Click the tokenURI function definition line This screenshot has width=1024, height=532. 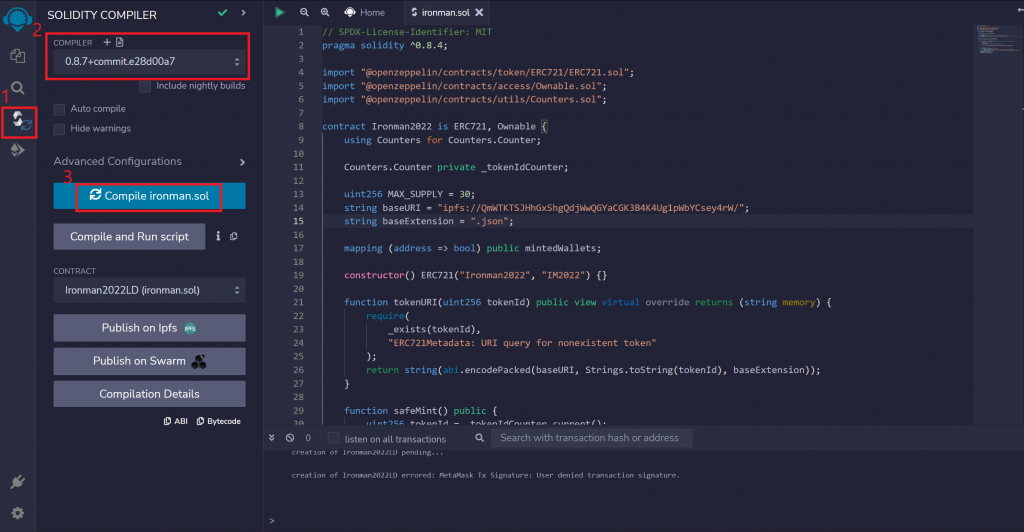pos(588,302)
